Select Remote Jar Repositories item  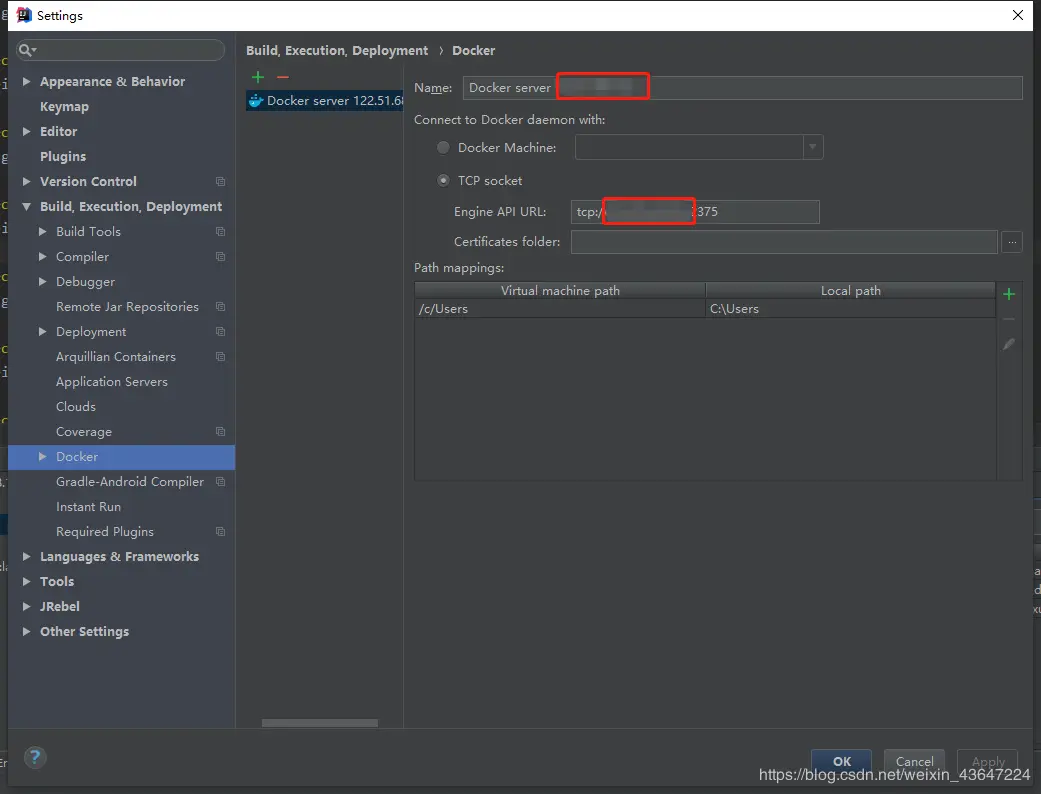127,307
